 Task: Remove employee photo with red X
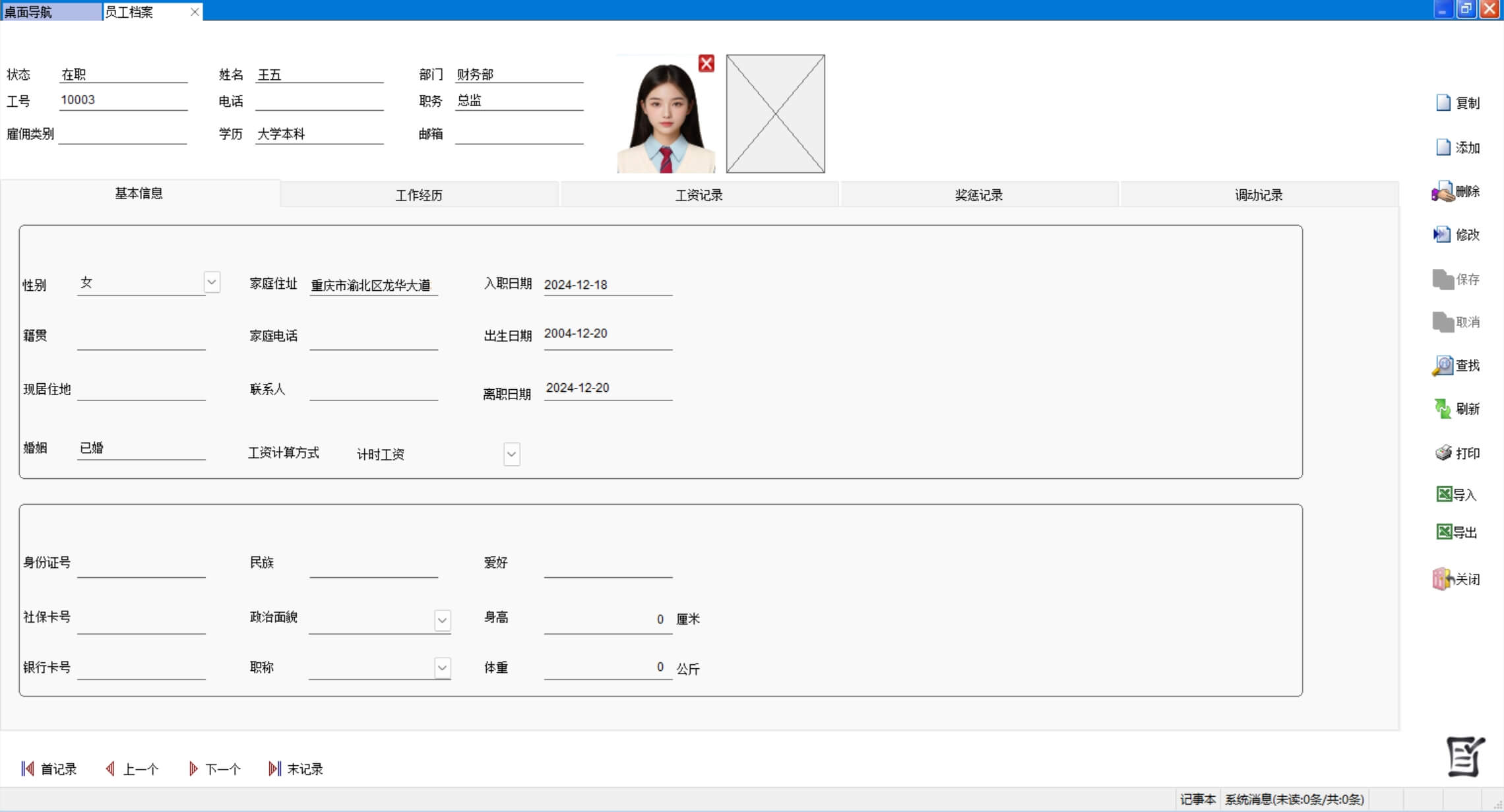(x=706, y=63)
